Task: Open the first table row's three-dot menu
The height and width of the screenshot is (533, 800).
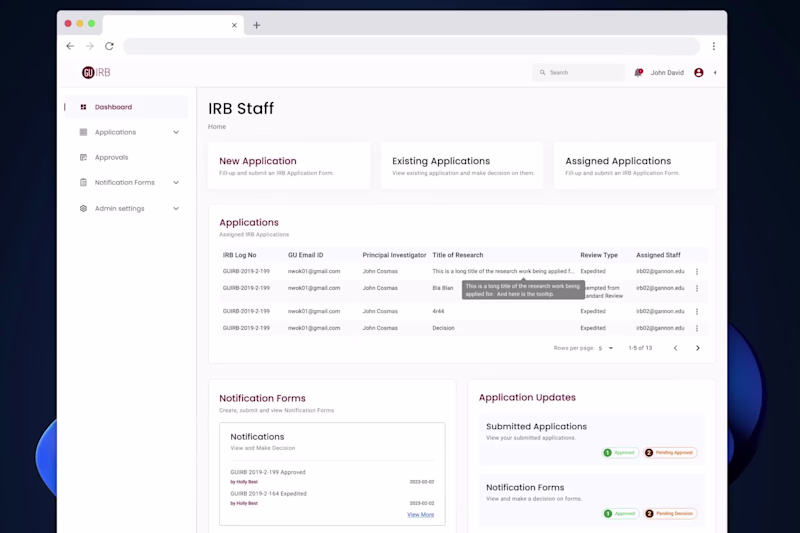Action: (x=697, y=271)
